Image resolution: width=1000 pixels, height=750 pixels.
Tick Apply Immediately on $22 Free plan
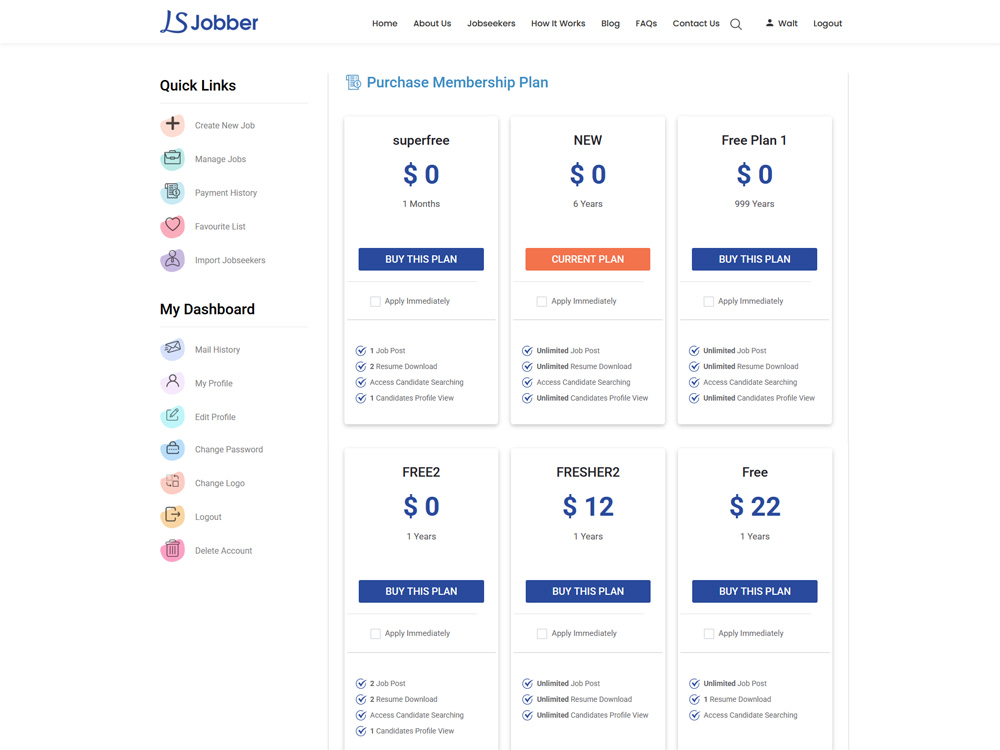tap(709, 633)
